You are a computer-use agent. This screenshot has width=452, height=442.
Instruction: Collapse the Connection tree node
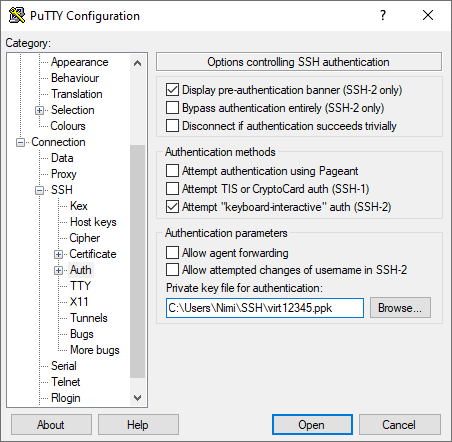20,142
